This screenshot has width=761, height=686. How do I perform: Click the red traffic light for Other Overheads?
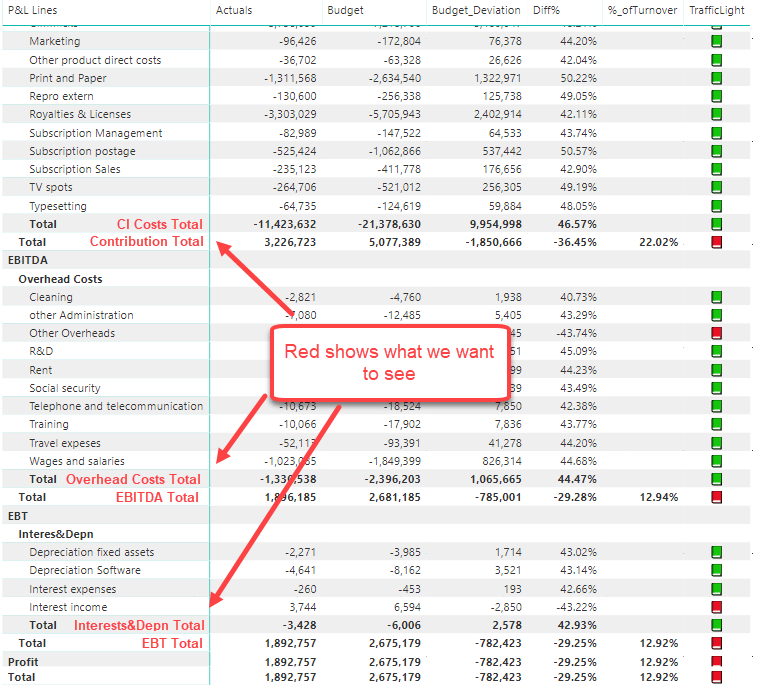716,333
